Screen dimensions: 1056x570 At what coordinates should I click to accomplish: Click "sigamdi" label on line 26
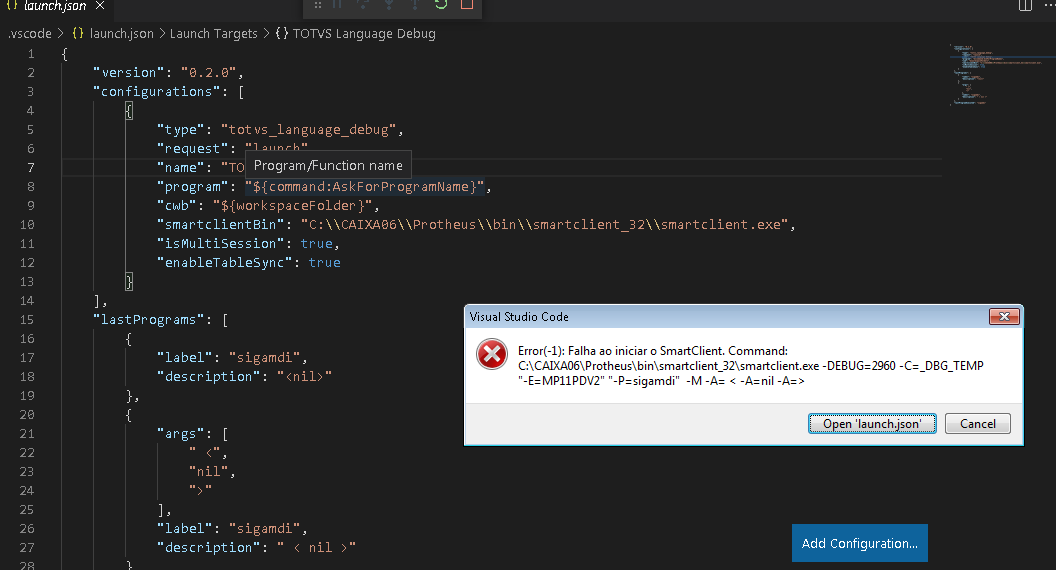pyautogui.click(x=264, y=528)
